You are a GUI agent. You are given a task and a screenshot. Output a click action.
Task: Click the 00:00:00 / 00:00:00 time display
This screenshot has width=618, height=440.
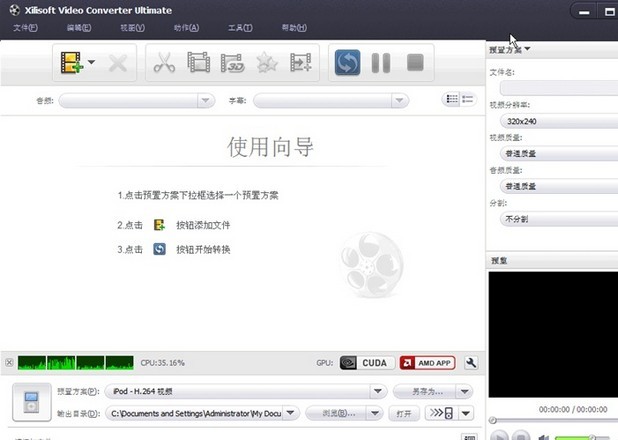[x=573, y=410]
